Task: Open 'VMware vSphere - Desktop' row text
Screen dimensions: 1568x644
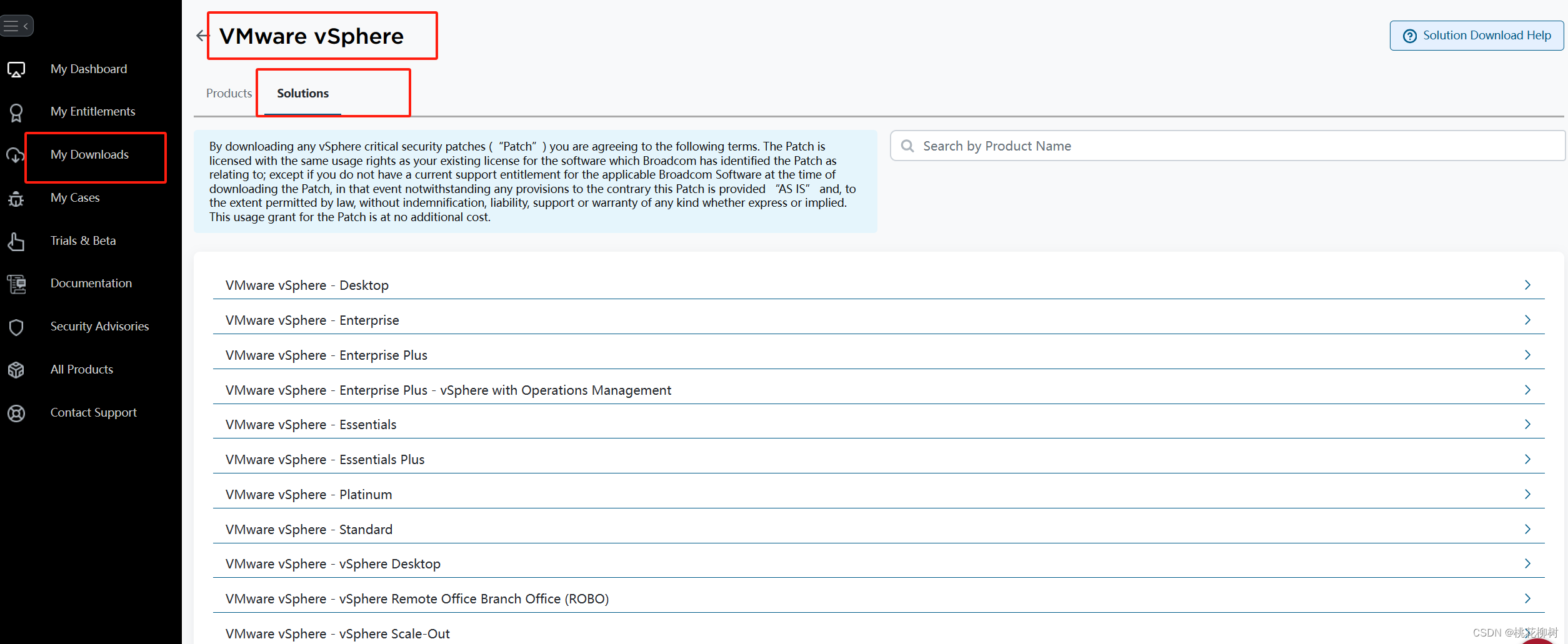Action: click(307, 285)
